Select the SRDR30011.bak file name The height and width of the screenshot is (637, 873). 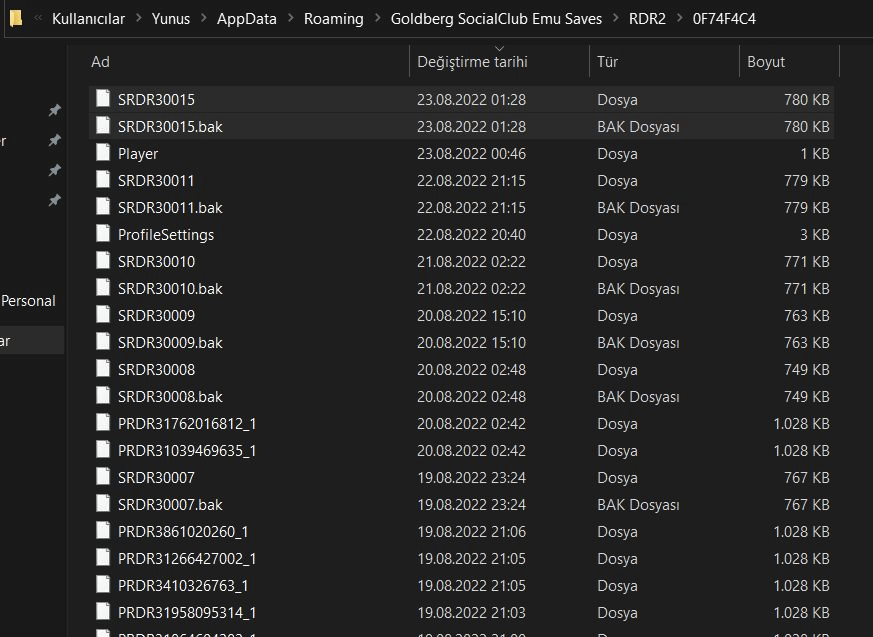[170, 208]
